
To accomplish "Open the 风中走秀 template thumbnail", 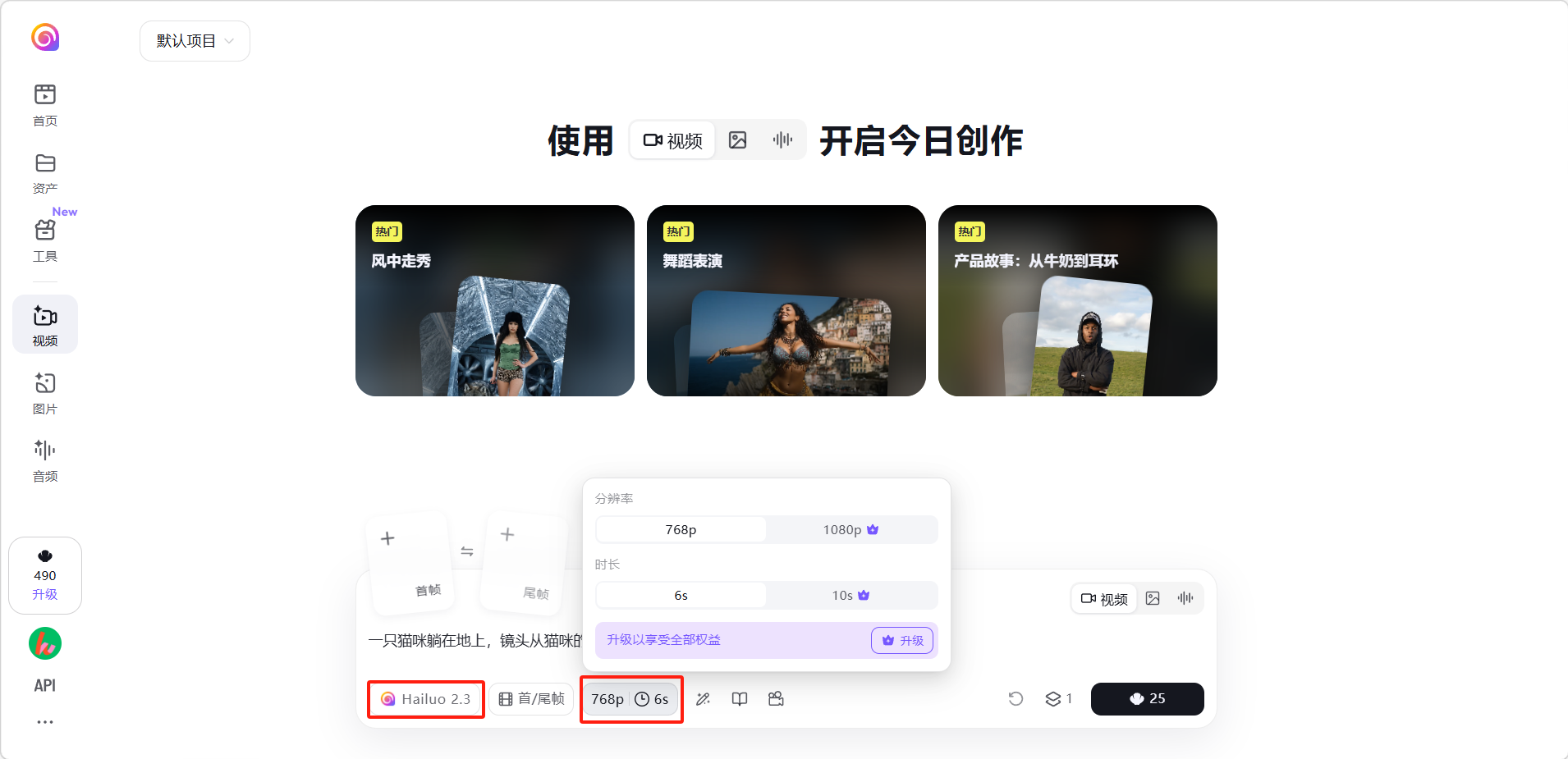I will click(494, 301).
